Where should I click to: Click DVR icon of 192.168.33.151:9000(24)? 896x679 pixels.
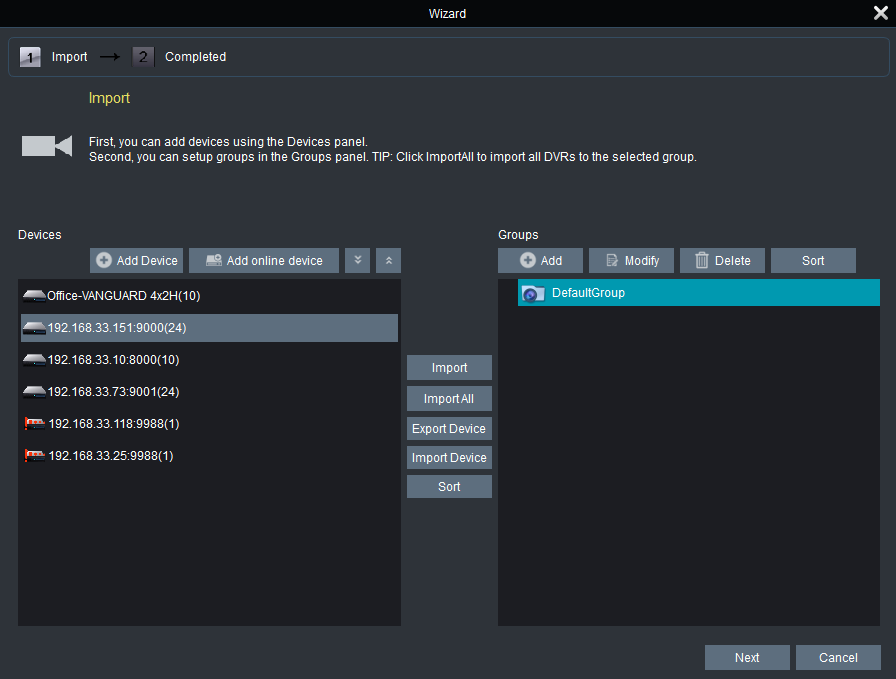point(34,328)
